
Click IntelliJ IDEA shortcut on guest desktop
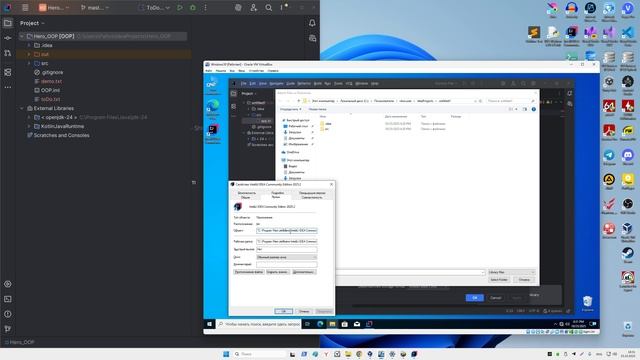tap(213, 134)
